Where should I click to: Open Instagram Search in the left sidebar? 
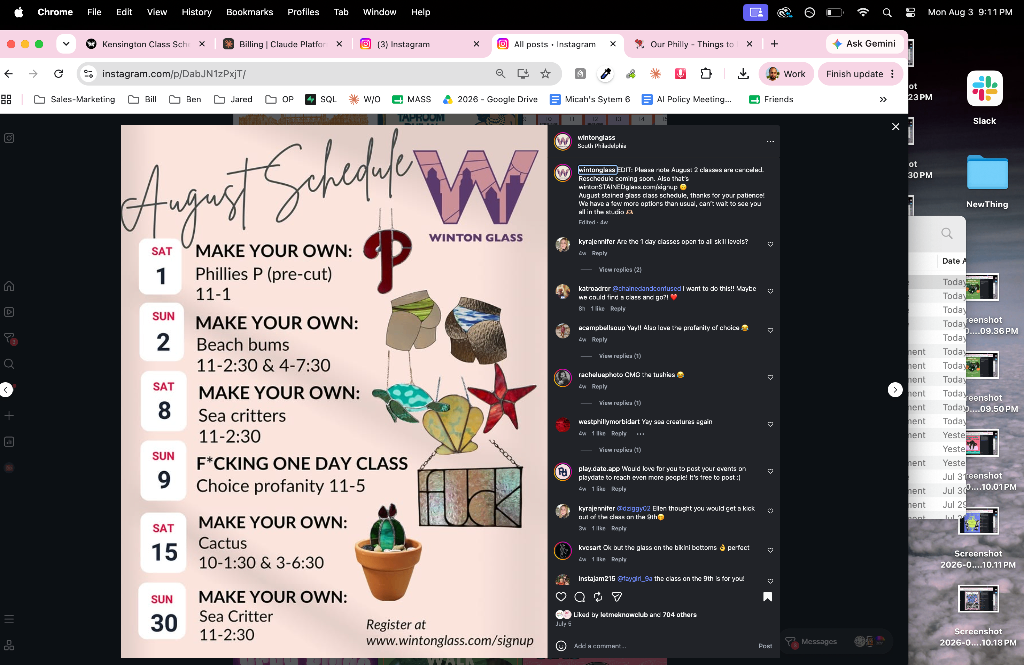[9, 364]
